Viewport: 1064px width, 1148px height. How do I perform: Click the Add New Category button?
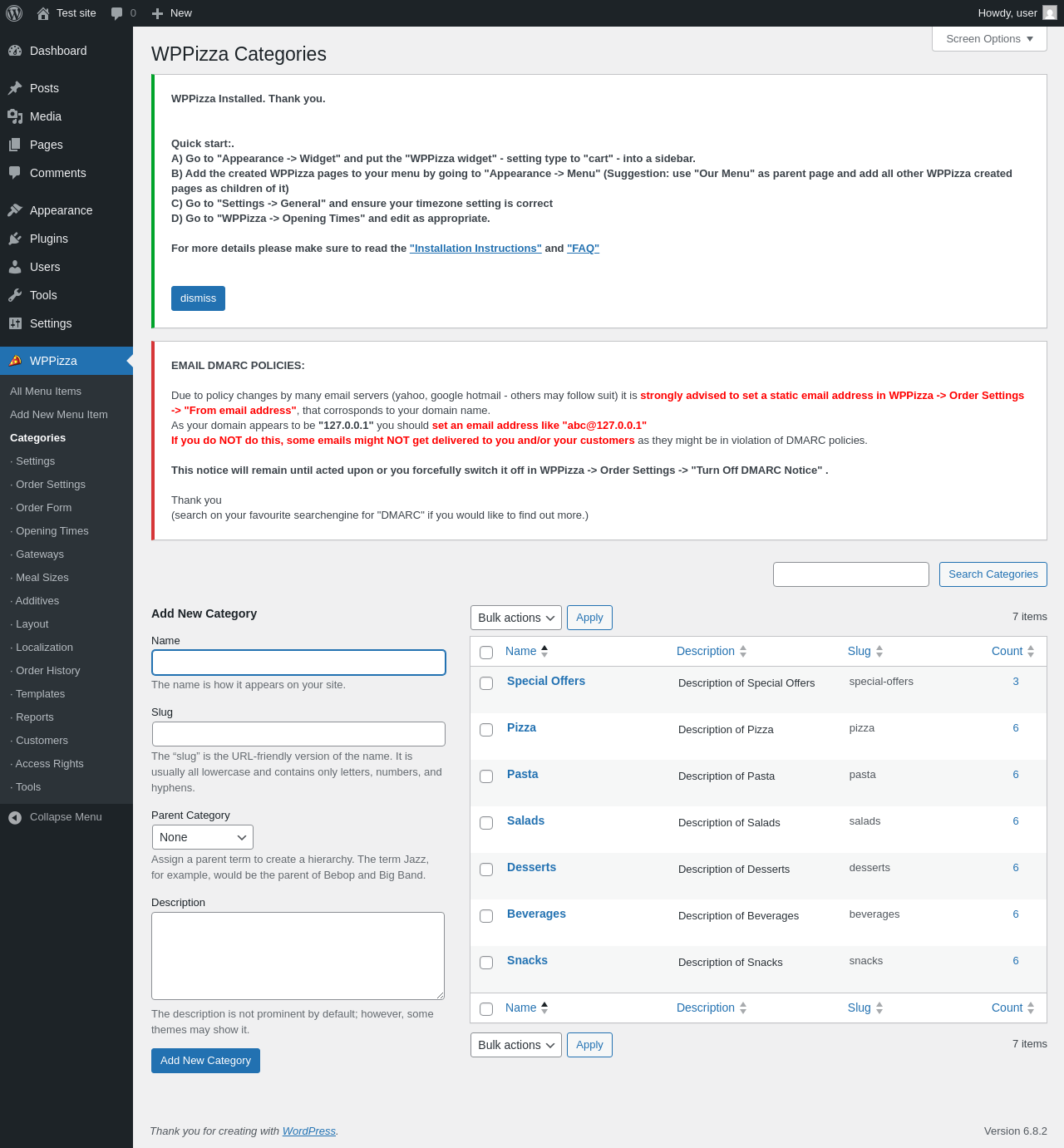tap(205, 1061)
